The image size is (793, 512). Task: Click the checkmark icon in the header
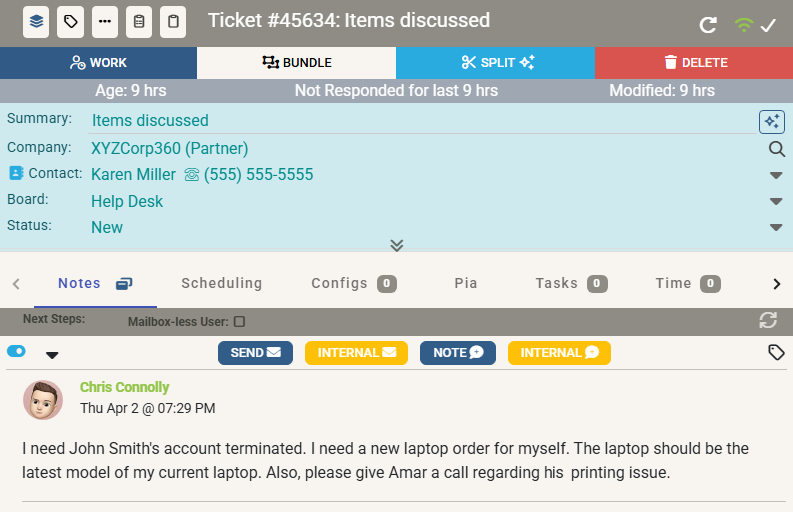768,25
